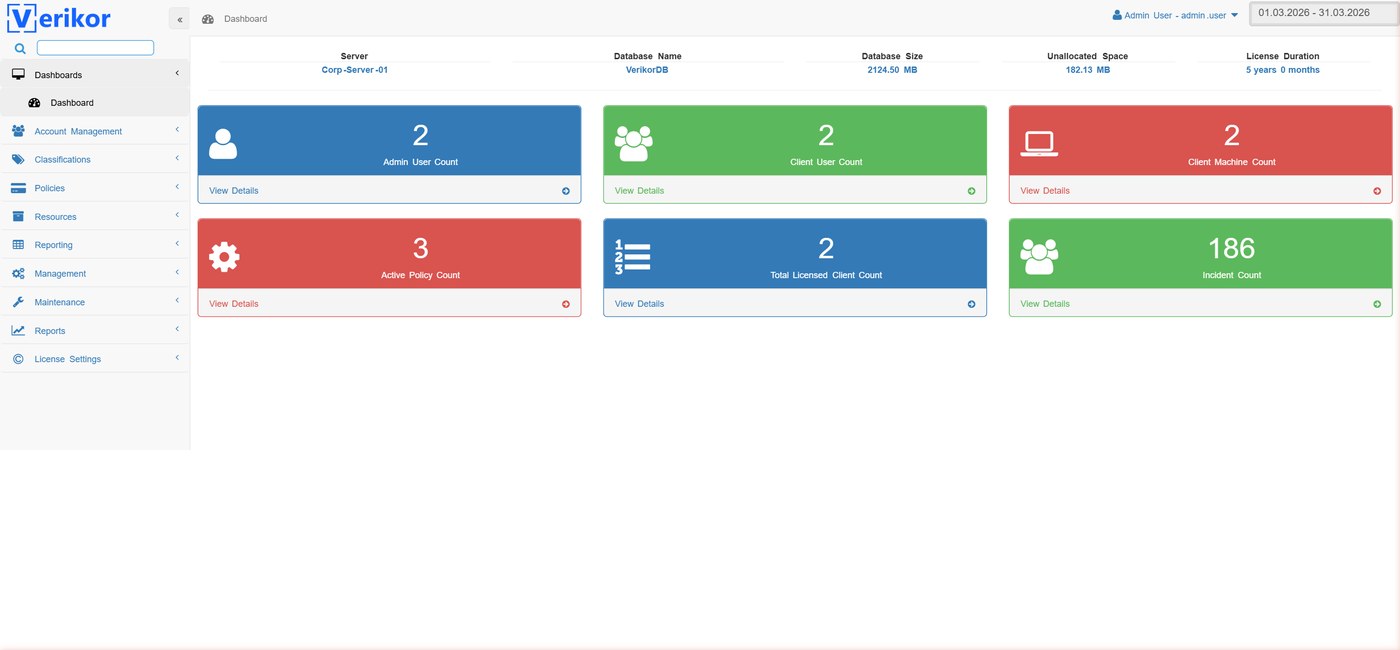Image resolution: width=1400 pixels, height=650 pixels.
Task: Expand the Reports chevron
Action: coord(177,329)
